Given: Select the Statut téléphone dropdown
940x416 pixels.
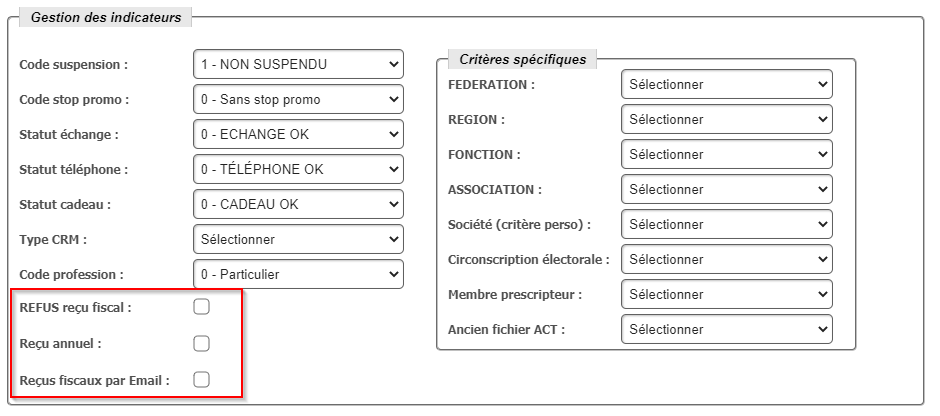Looking at the screenshot, I should click(298, 169).
